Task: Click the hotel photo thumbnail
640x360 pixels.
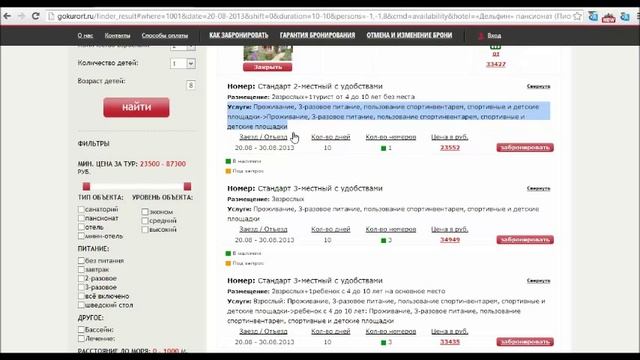Action: 268,53
